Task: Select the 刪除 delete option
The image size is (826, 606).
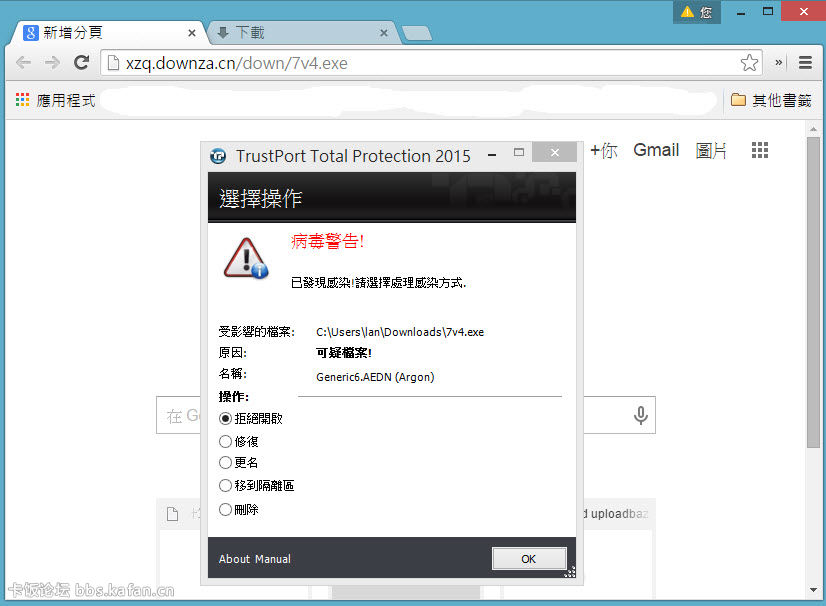Action: coord(239,510)
